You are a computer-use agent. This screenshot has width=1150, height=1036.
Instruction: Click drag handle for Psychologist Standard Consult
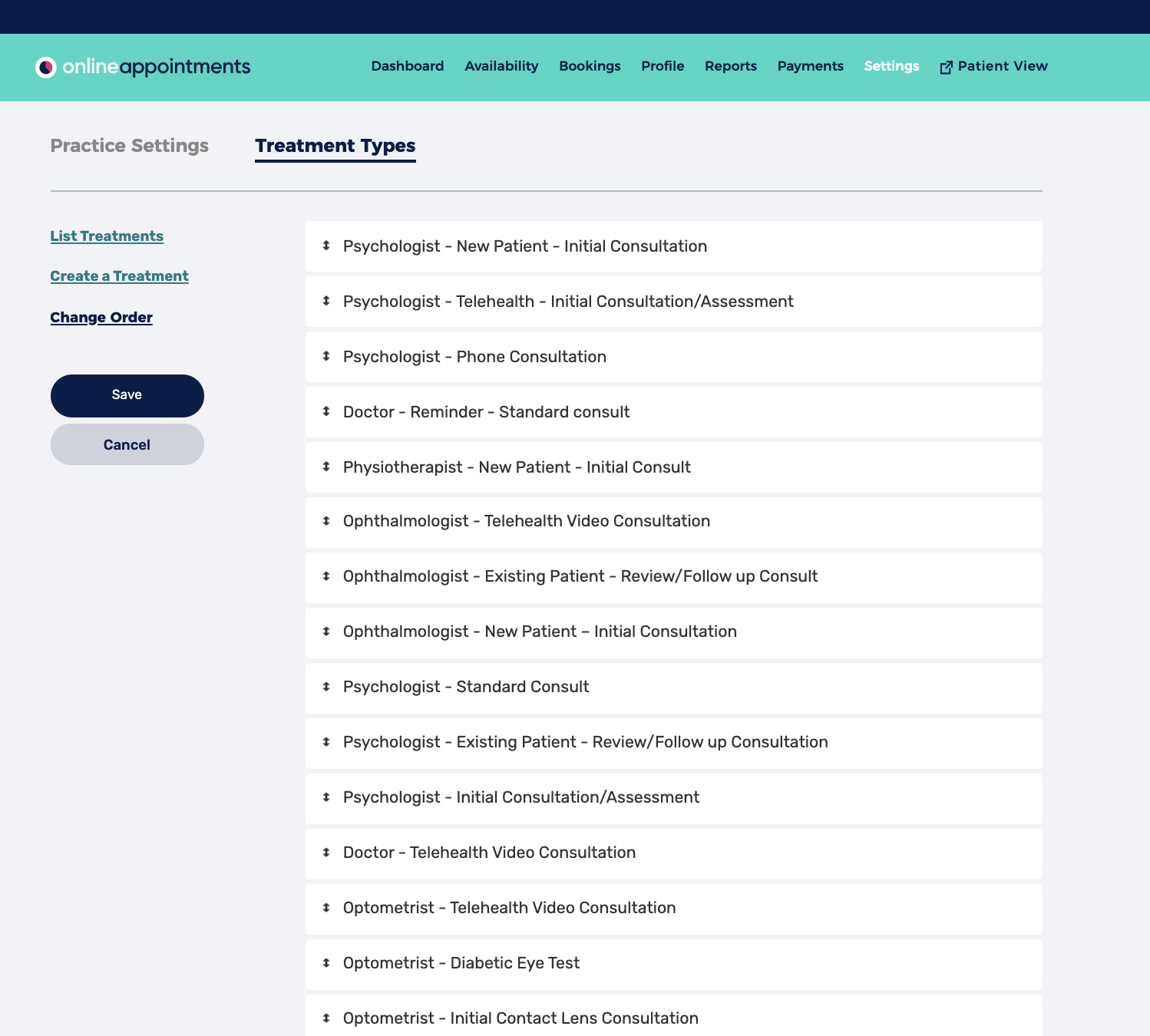click(326, 687)
